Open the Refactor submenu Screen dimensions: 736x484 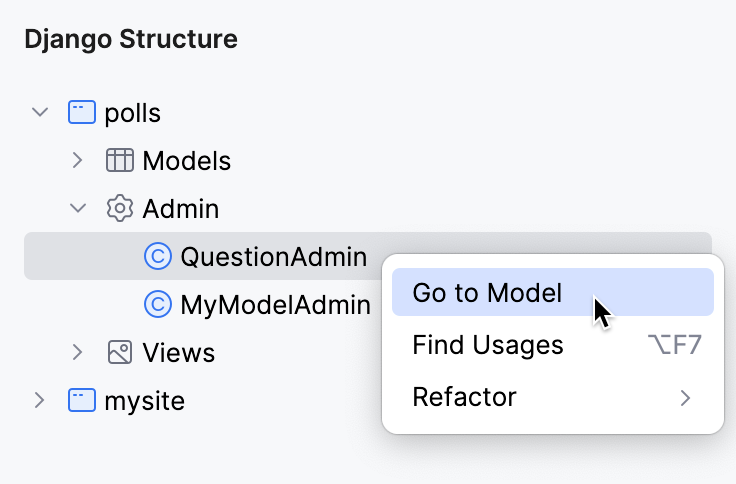464,397
